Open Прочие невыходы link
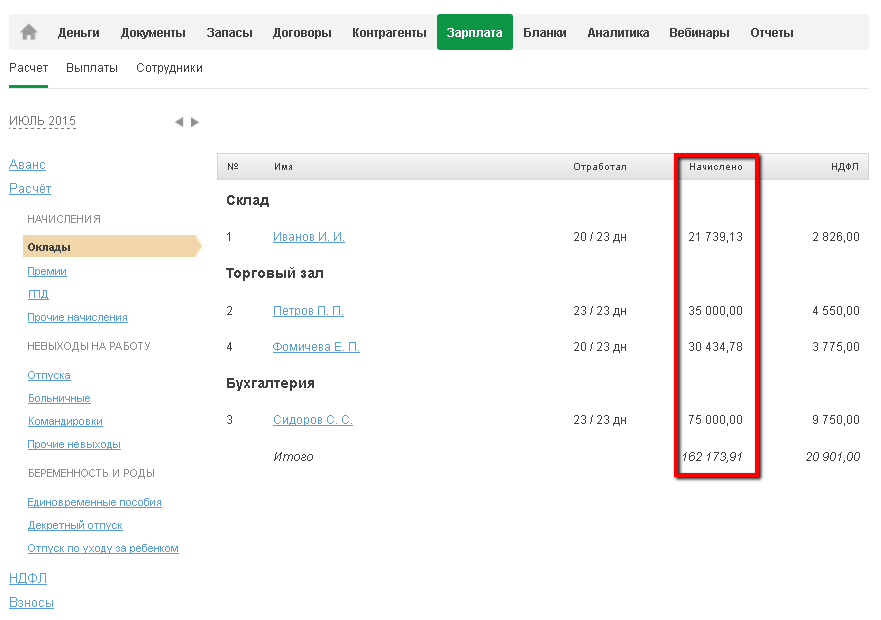The image size is (881, 620). 74,445
